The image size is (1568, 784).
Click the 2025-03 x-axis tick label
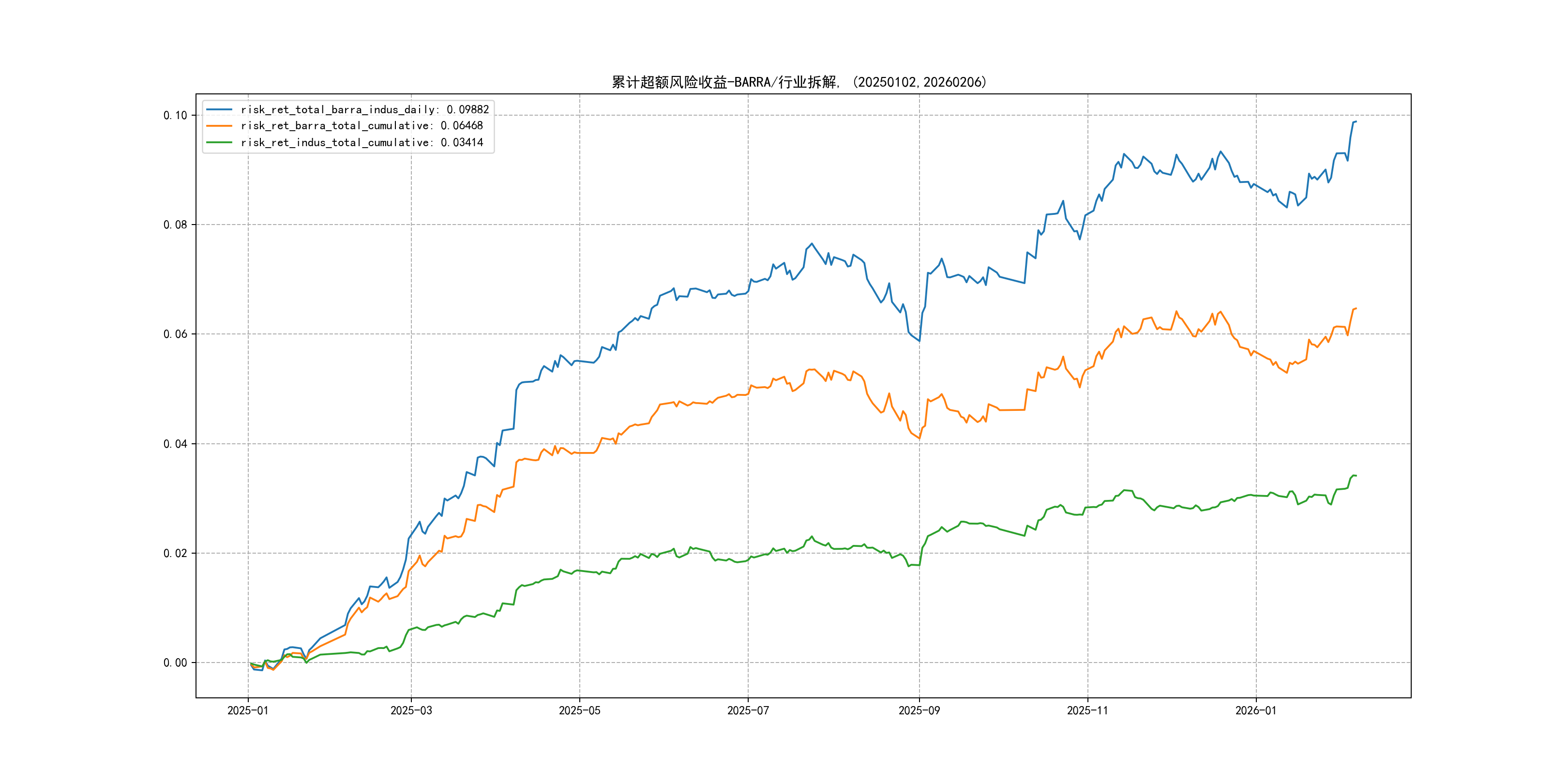pos(411,711)
